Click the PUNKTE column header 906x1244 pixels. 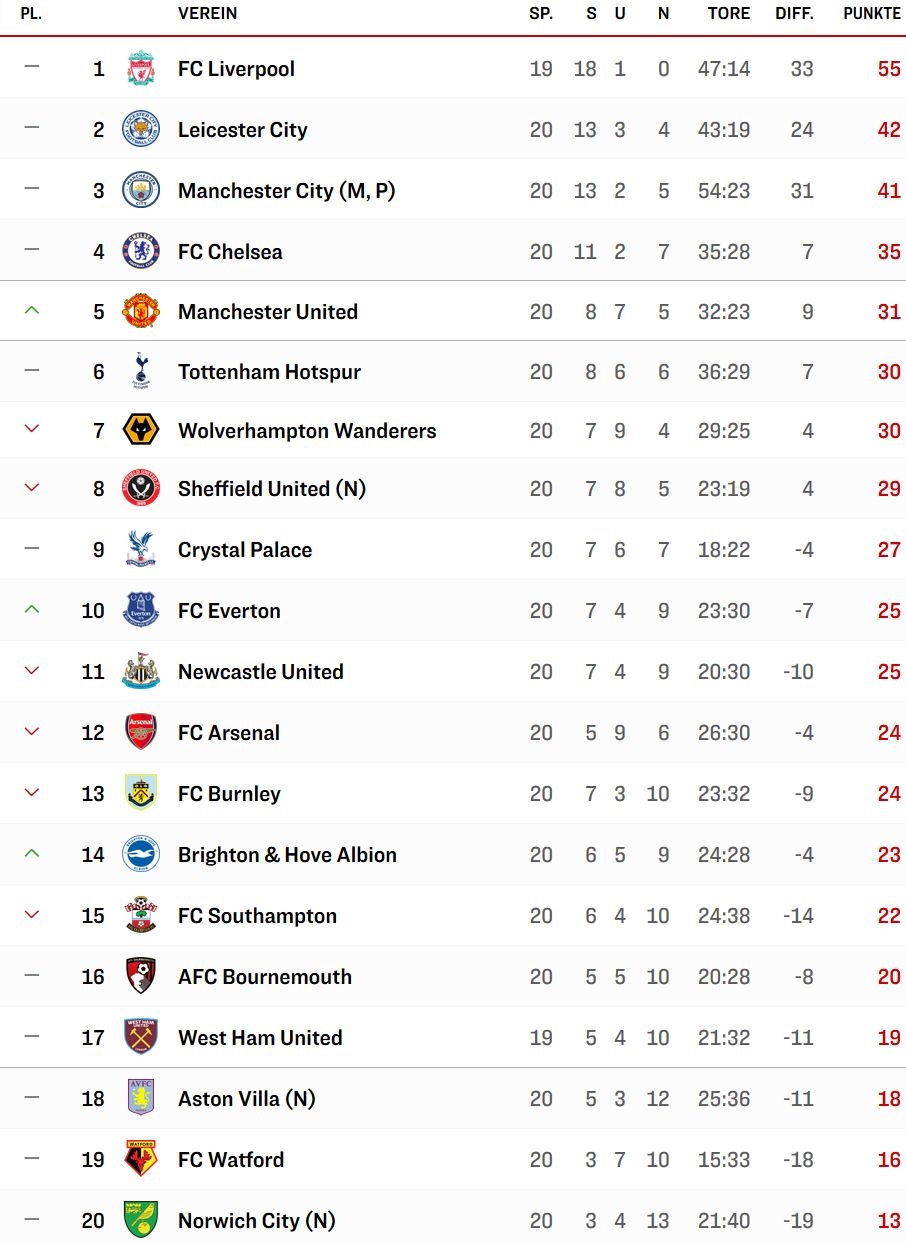[x=872, y=14]
